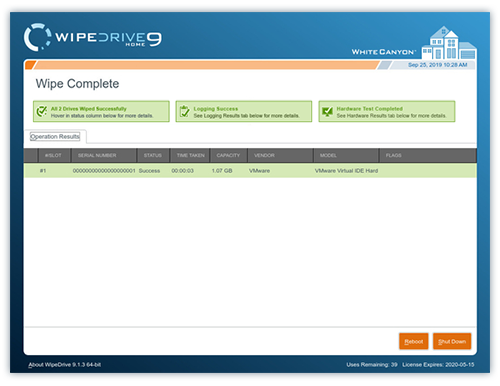Click the WipeDrive circular logo icon
500x386 pixels.
[37, 37]
